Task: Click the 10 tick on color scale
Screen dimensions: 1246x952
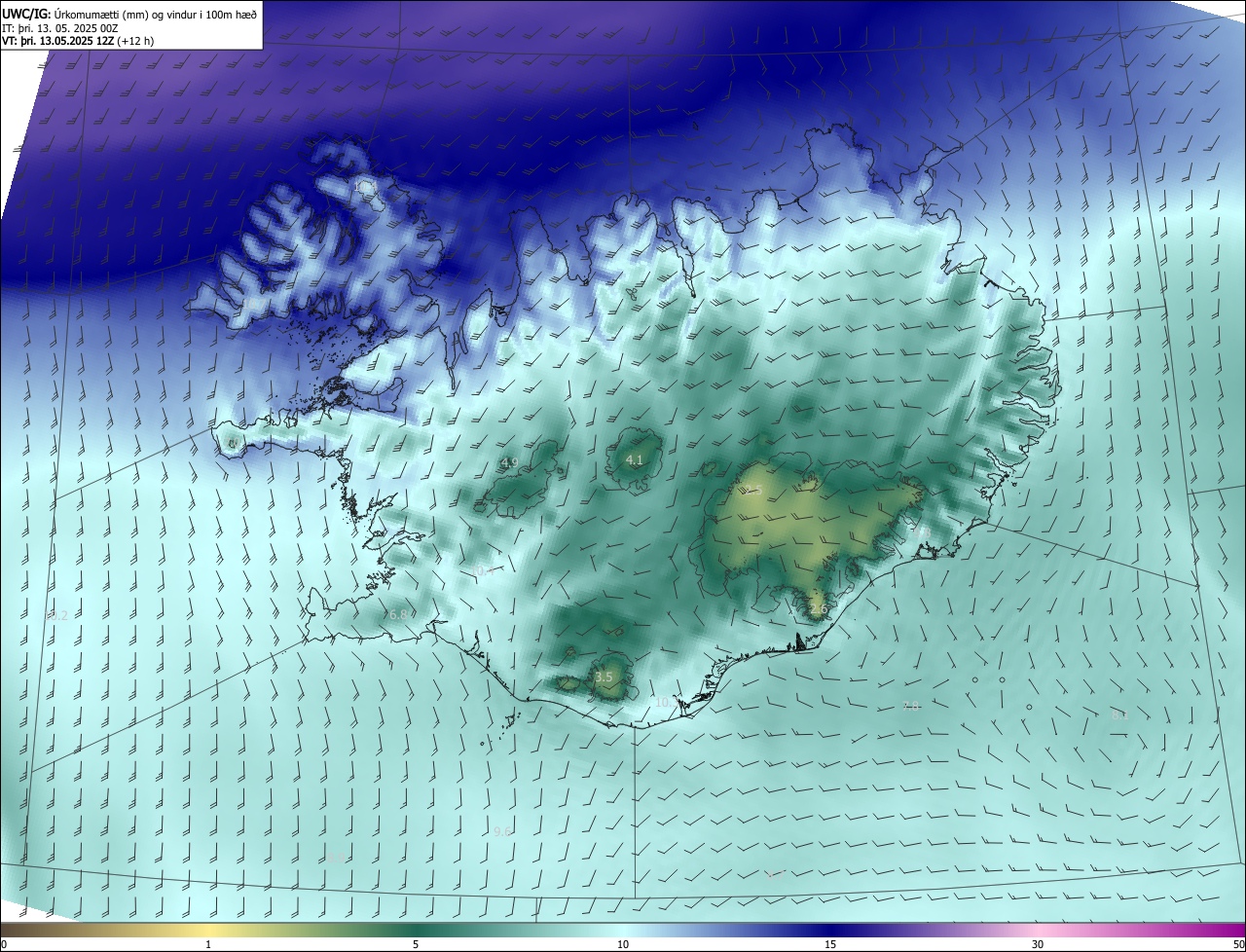Action: click(623, 944)
